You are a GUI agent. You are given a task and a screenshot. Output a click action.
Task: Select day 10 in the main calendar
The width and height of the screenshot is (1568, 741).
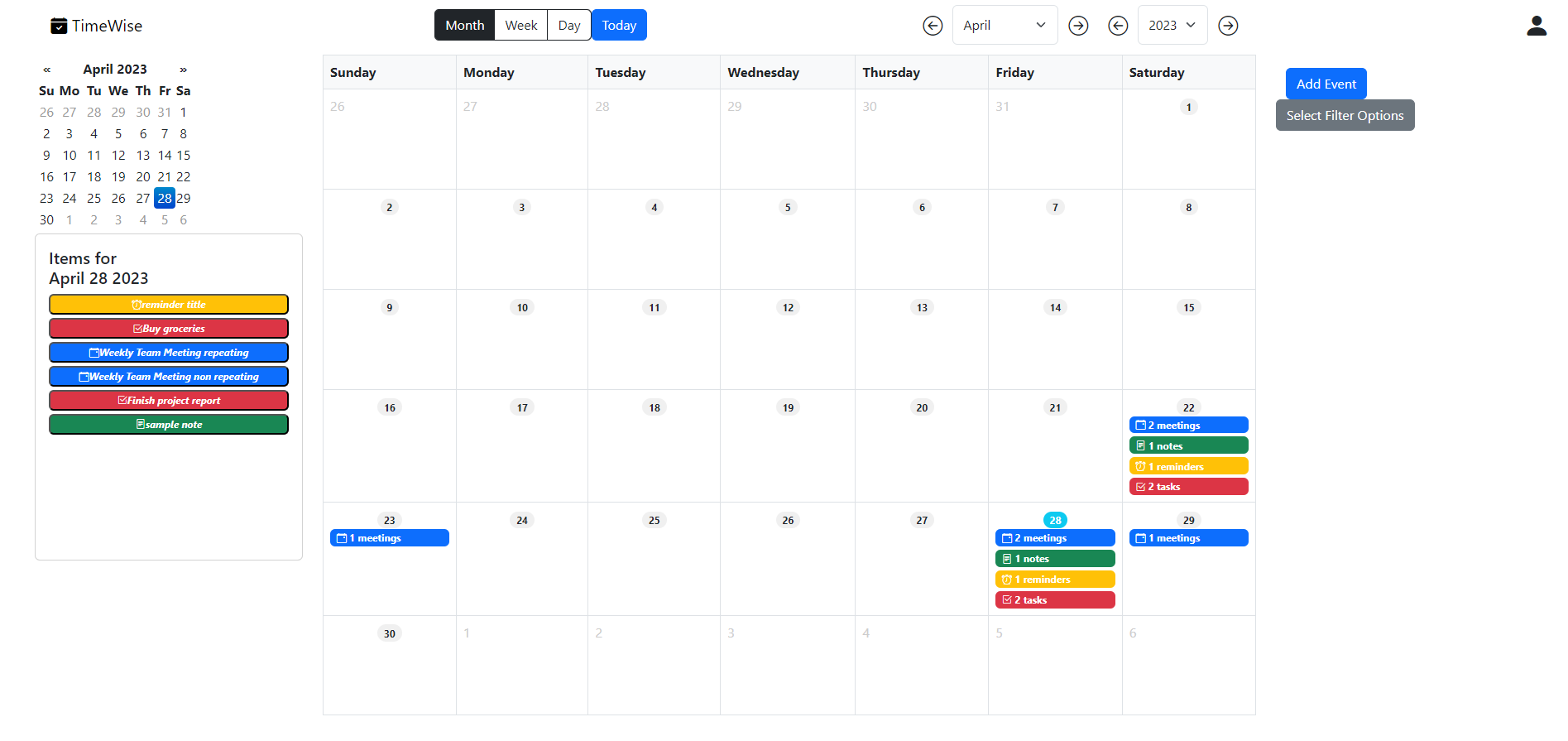(522, 307)
